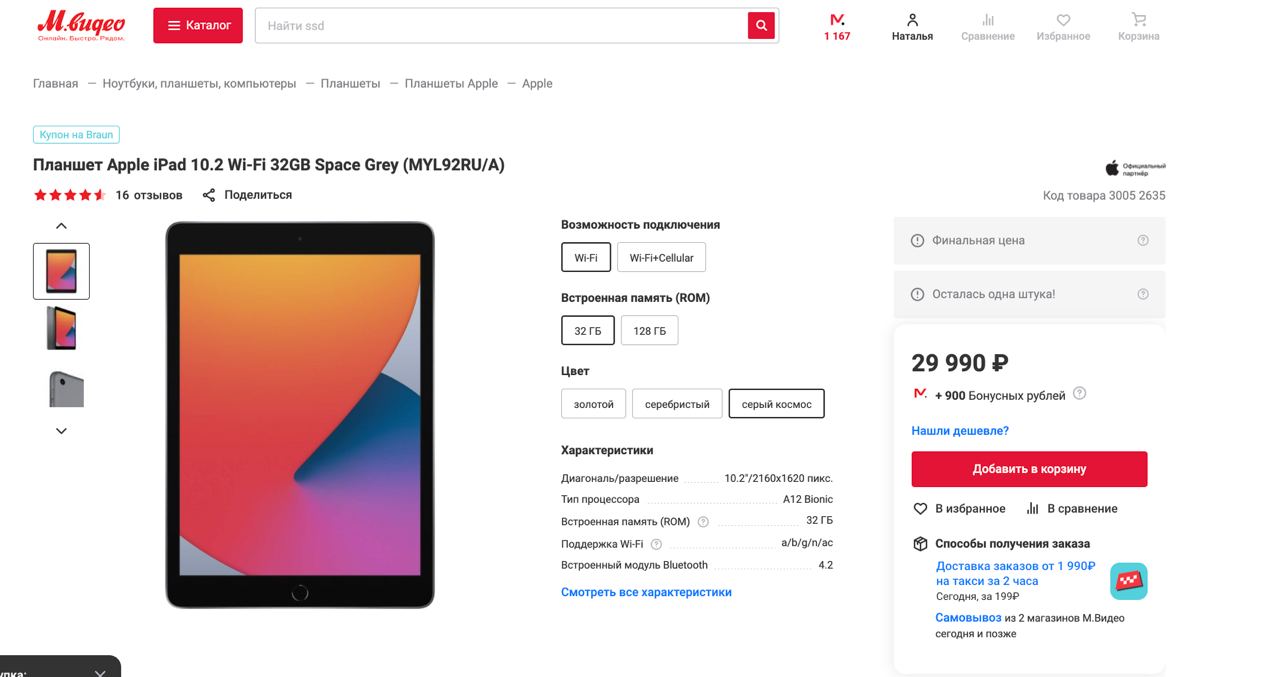
Task: Expand Смотреть все характеристики
Action: (x=646, y=592)
